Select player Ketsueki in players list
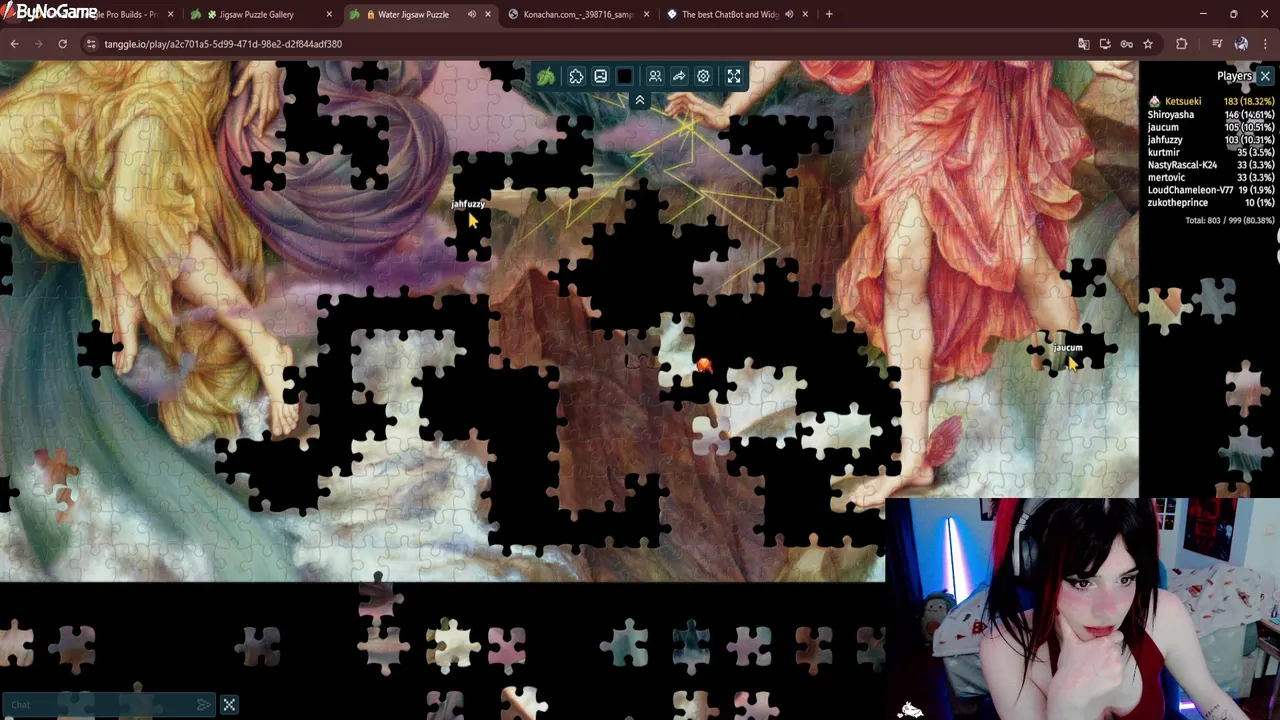The height and width of the screenshot is (720, 1280). click(1183, 102)
